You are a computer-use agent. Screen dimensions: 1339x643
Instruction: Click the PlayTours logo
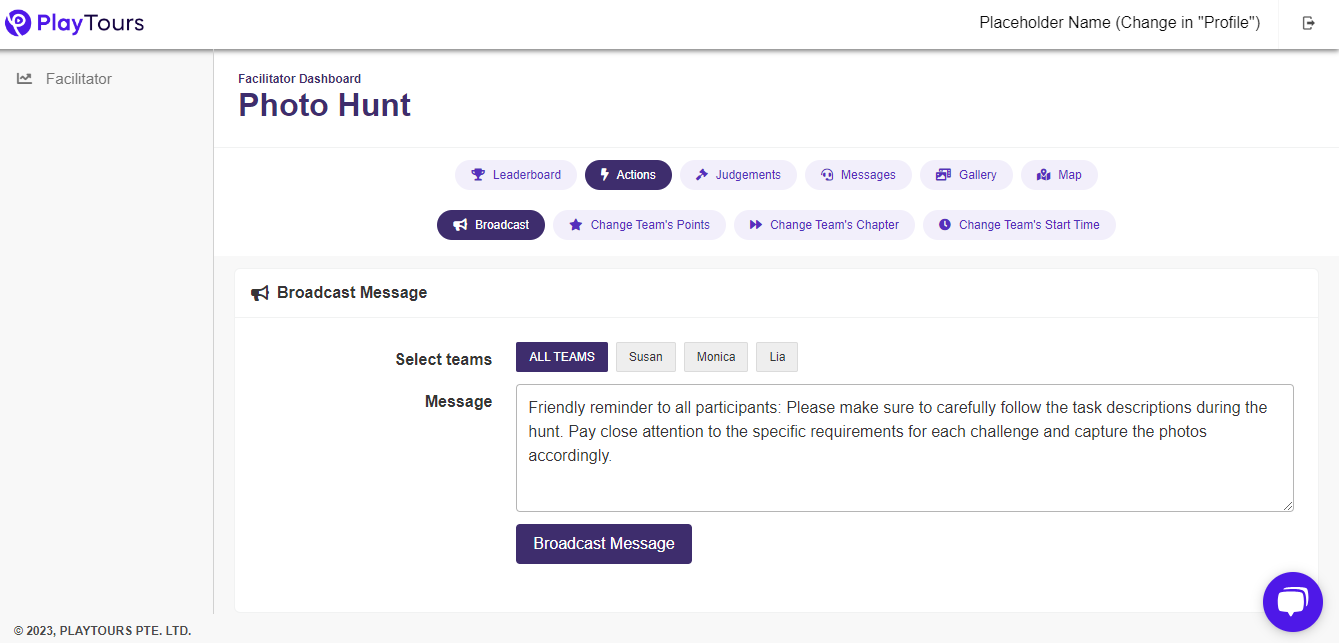point(74,21)
